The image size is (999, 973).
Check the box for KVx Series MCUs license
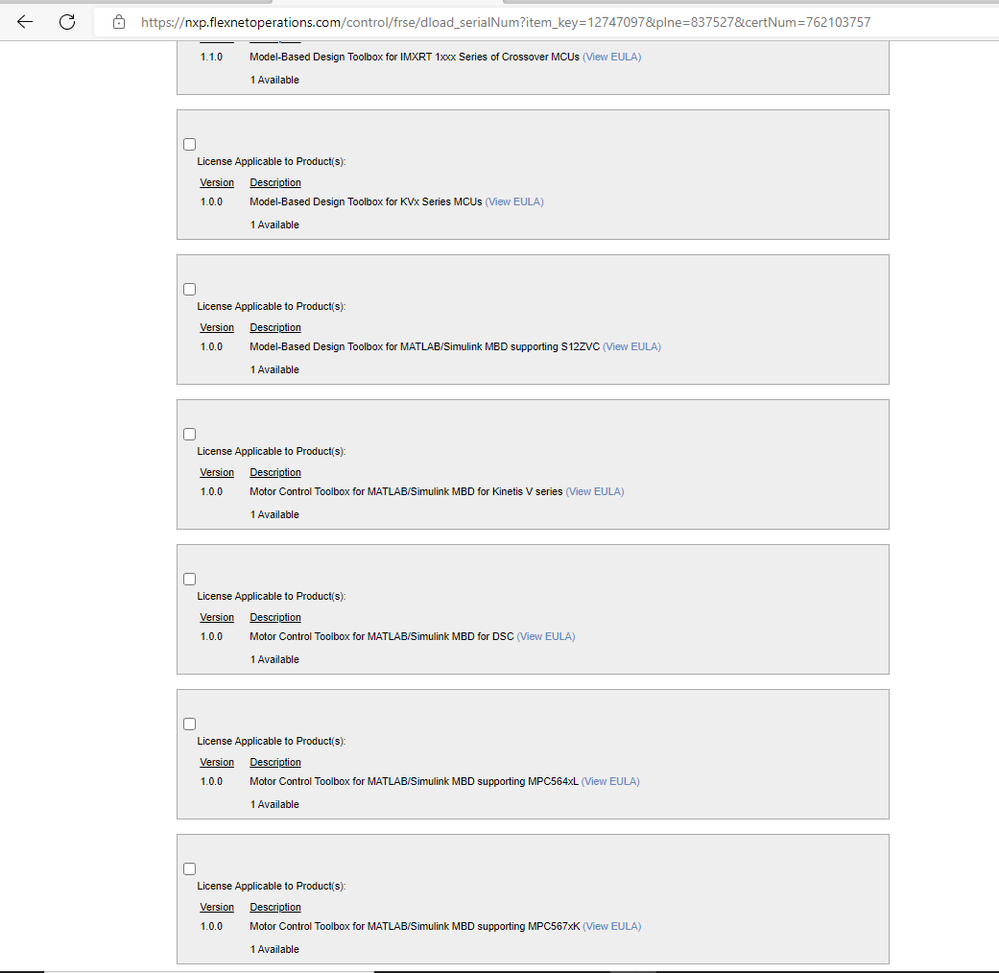(x=189, y=145)
